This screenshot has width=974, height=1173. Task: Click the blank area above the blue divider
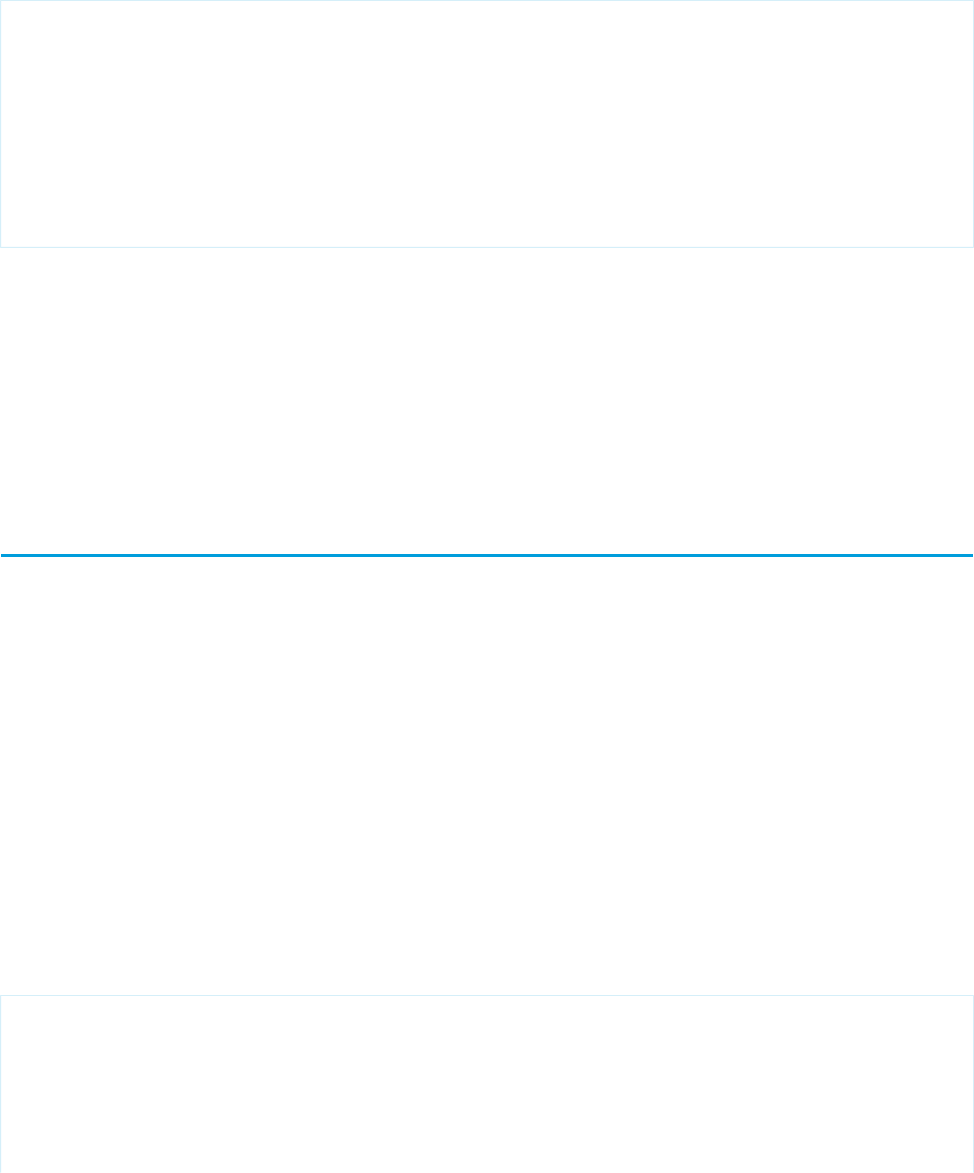pyautogui.click(x=486, y=400)
